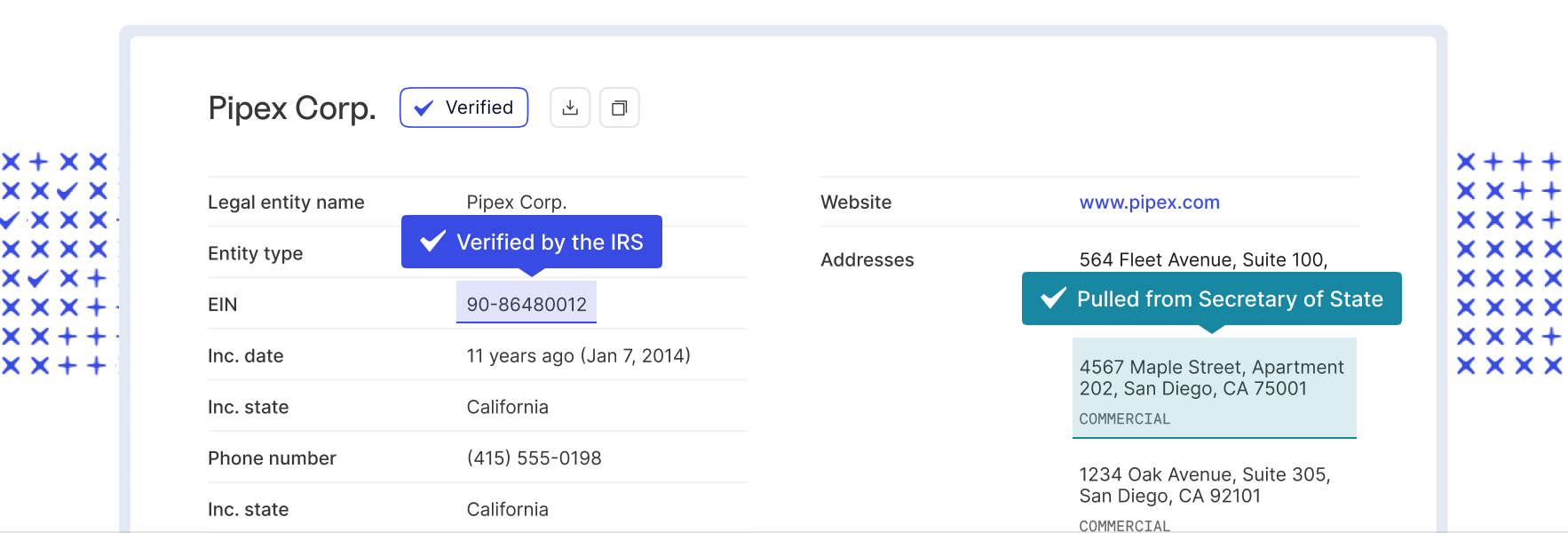Click the Entity type label
This screenshot has width=1568, height=533.
click(x=256, y=253)
